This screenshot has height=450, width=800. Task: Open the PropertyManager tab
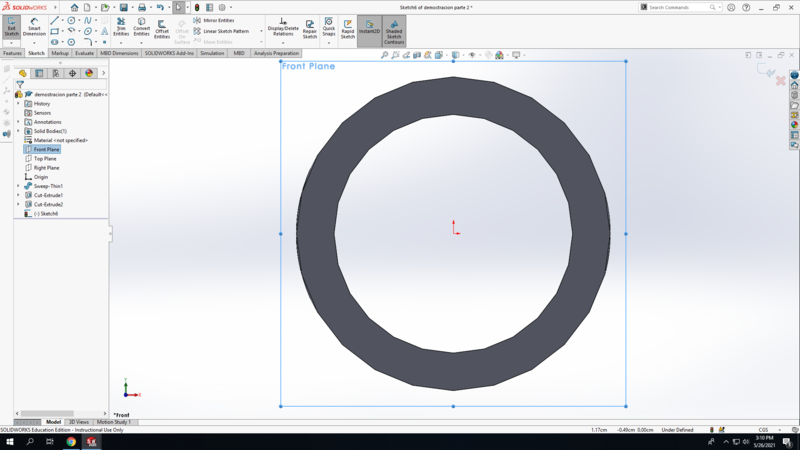[x=39, y=73]
